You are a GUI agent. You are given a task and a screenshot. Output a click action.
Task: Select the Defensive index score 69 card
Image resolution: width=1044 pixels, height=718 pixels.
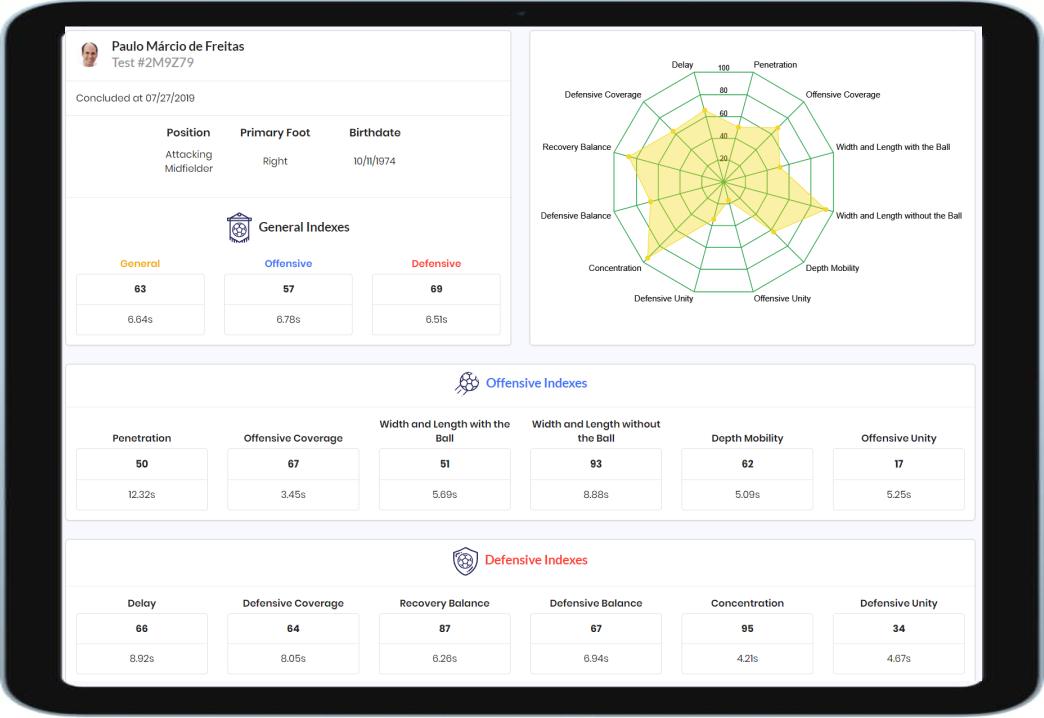click(436, 304)
